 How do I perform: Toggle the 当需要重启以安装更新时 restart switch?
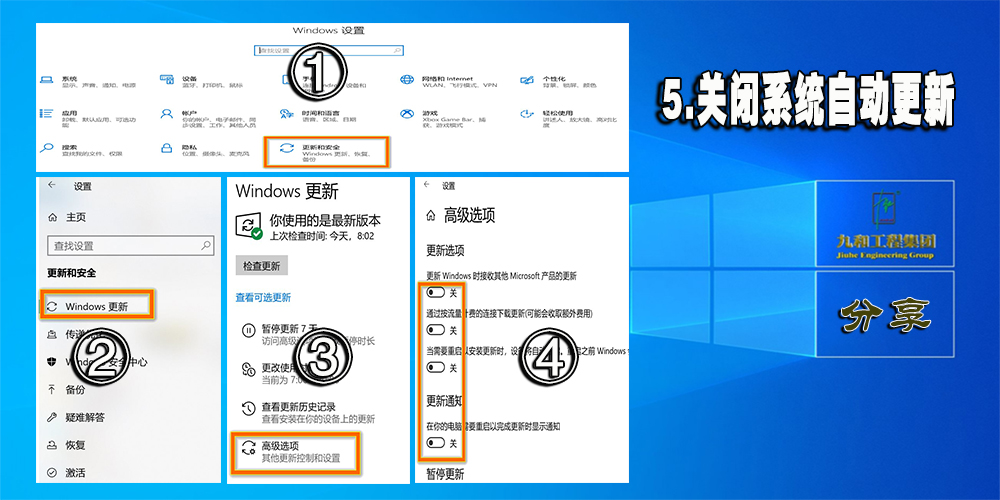[x=436, y=367]
